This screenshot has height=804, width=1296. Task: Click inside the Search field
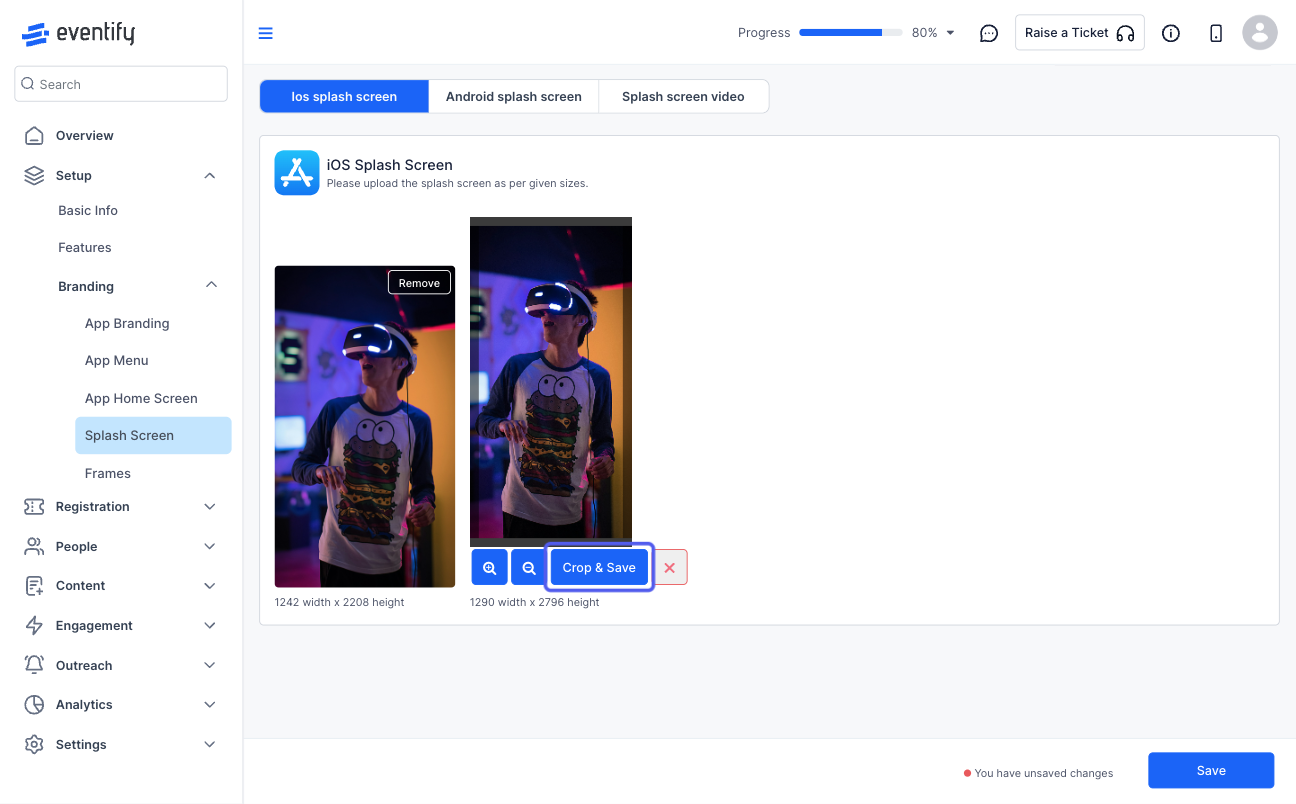click(x=121, y=84)
